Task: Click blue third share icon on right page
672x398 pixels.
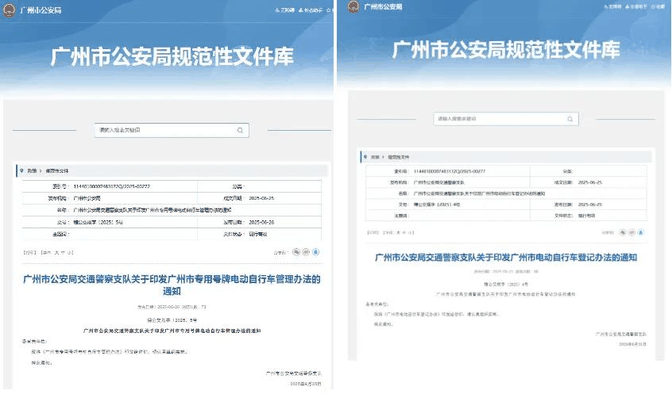Action: 641,232
